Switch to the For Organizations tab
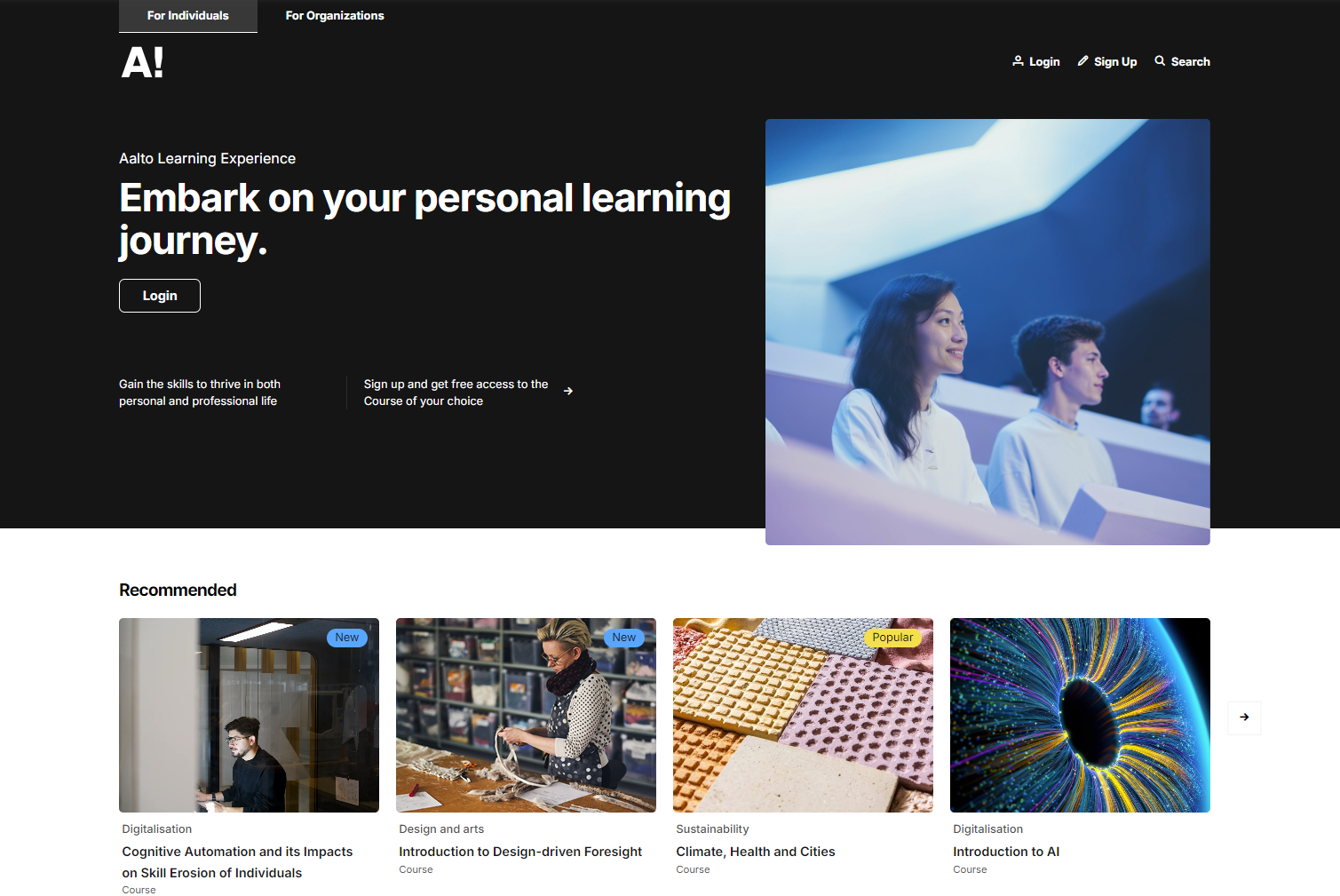 point(335,16)
